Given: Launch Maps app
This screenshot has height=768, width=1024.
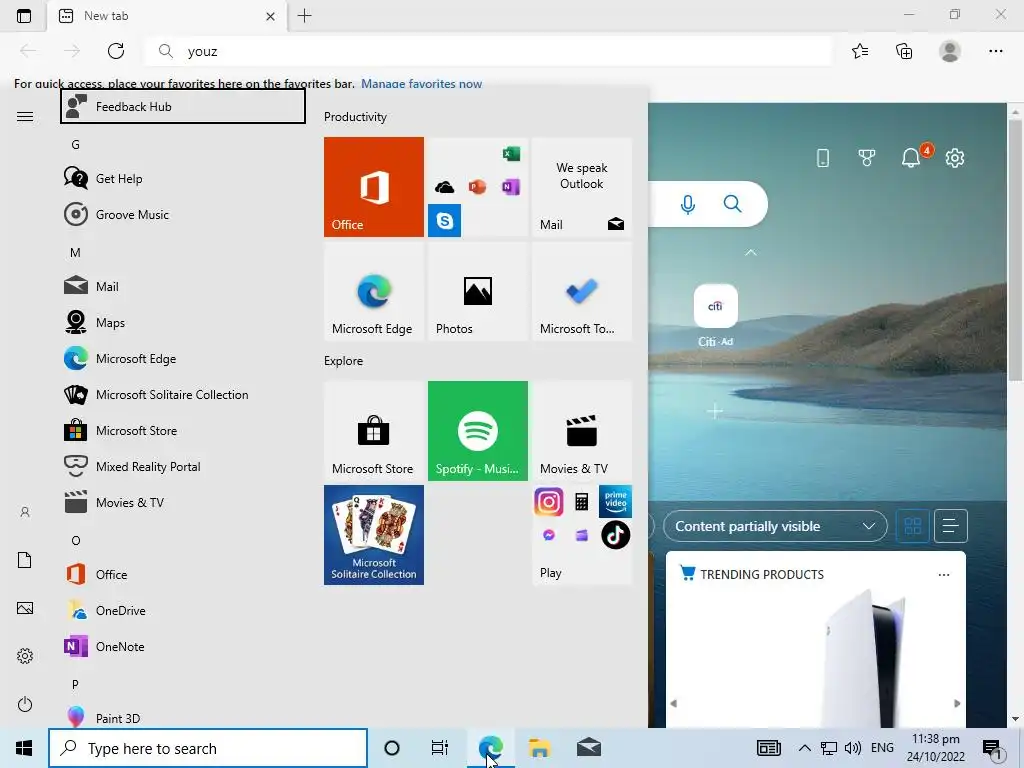Looking at the screenshot, I should tap(183, 322).
